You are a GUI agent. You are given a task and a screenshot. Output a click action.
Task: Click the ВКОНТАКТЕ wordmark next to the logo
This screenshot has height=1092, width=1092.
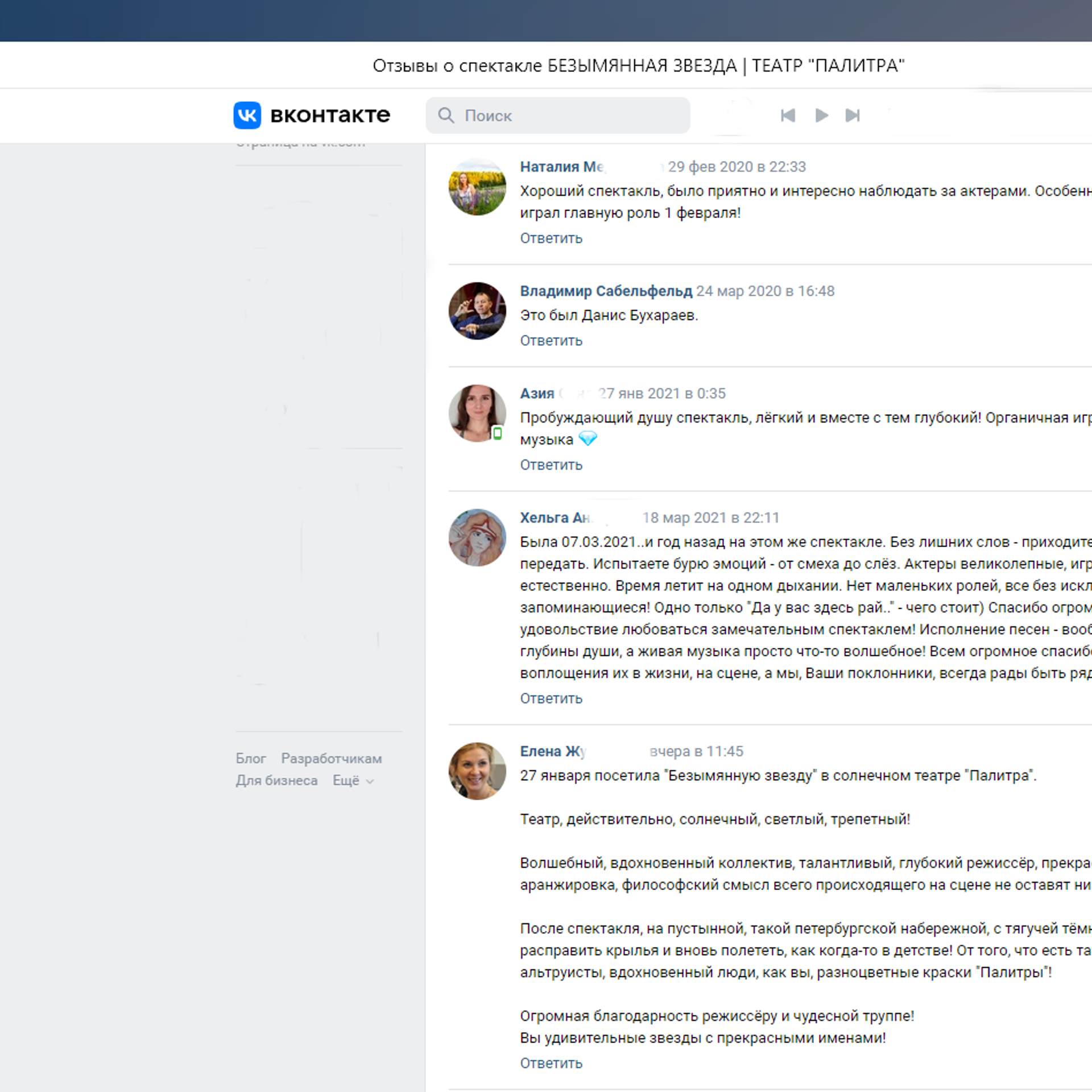tap(330, 115)
